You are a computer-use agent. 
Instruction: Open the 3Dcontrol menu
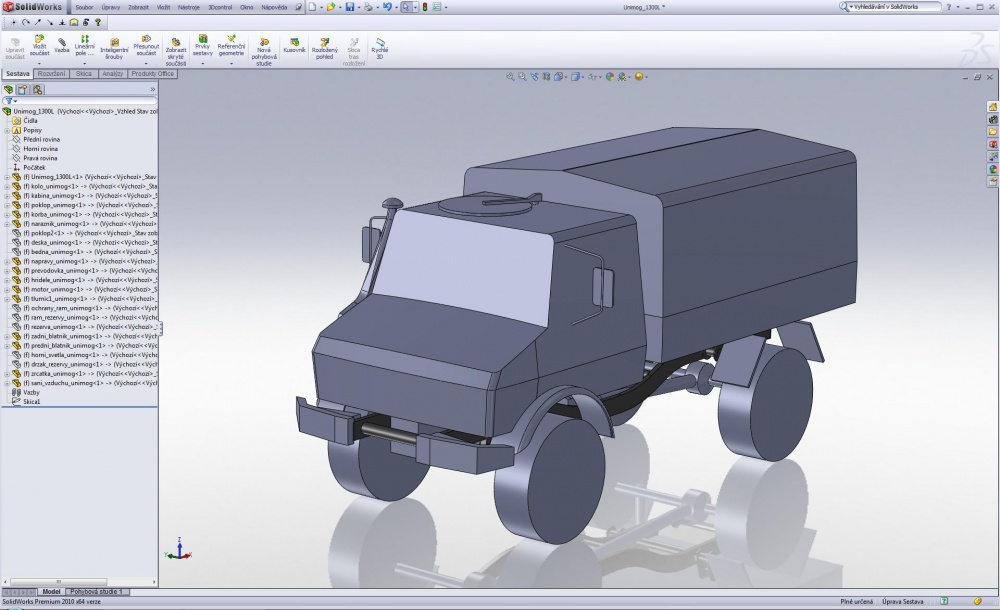pos(220,7)
